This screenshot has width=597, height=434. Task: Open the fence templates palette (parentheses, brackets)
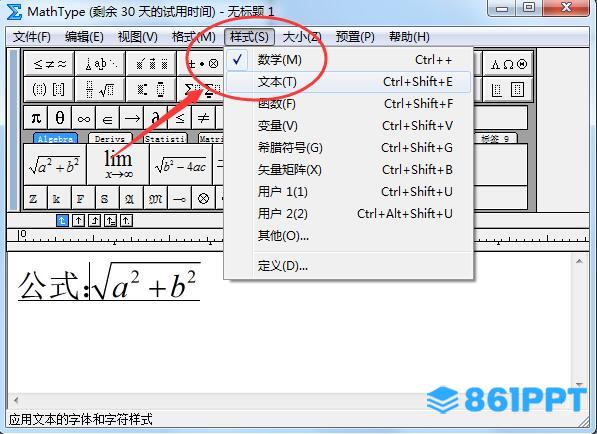[49, 90]
